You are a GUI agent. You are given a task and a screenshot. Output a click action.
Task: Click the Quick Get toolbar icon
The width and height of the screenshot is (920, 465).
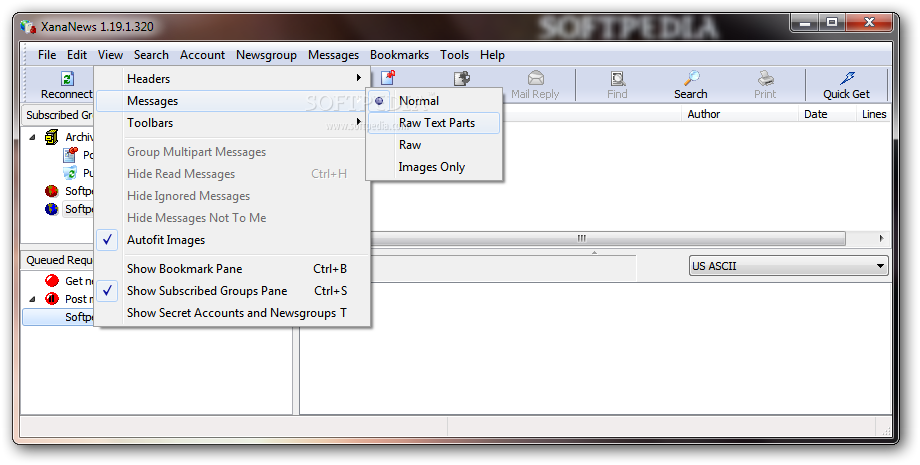pyautogui.click(x=847, y=79)
